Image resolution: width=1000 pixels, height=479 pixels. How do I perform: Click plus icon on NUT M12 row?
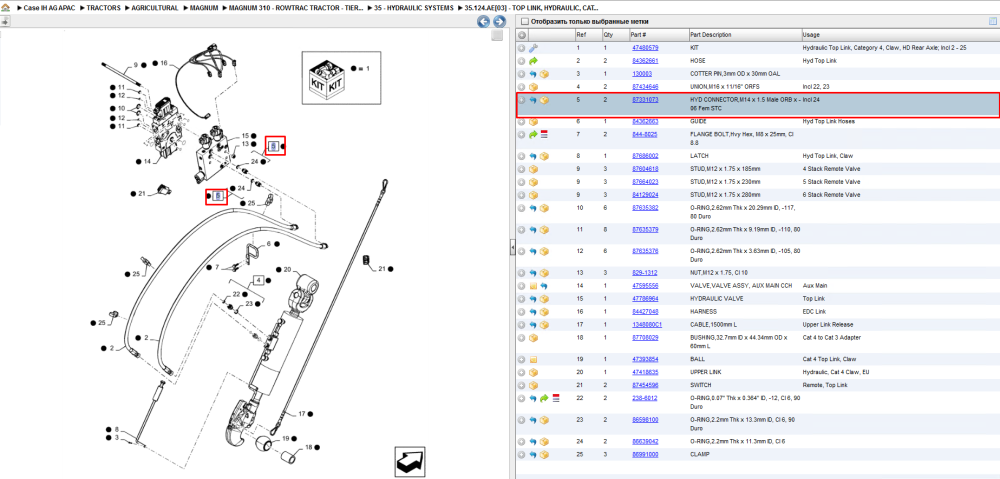coord(522,273)
